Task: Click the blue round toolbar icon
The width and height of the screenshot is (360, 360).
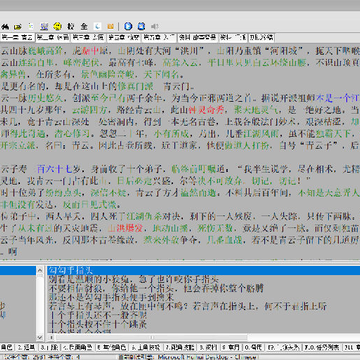Action: coord(128,26)
